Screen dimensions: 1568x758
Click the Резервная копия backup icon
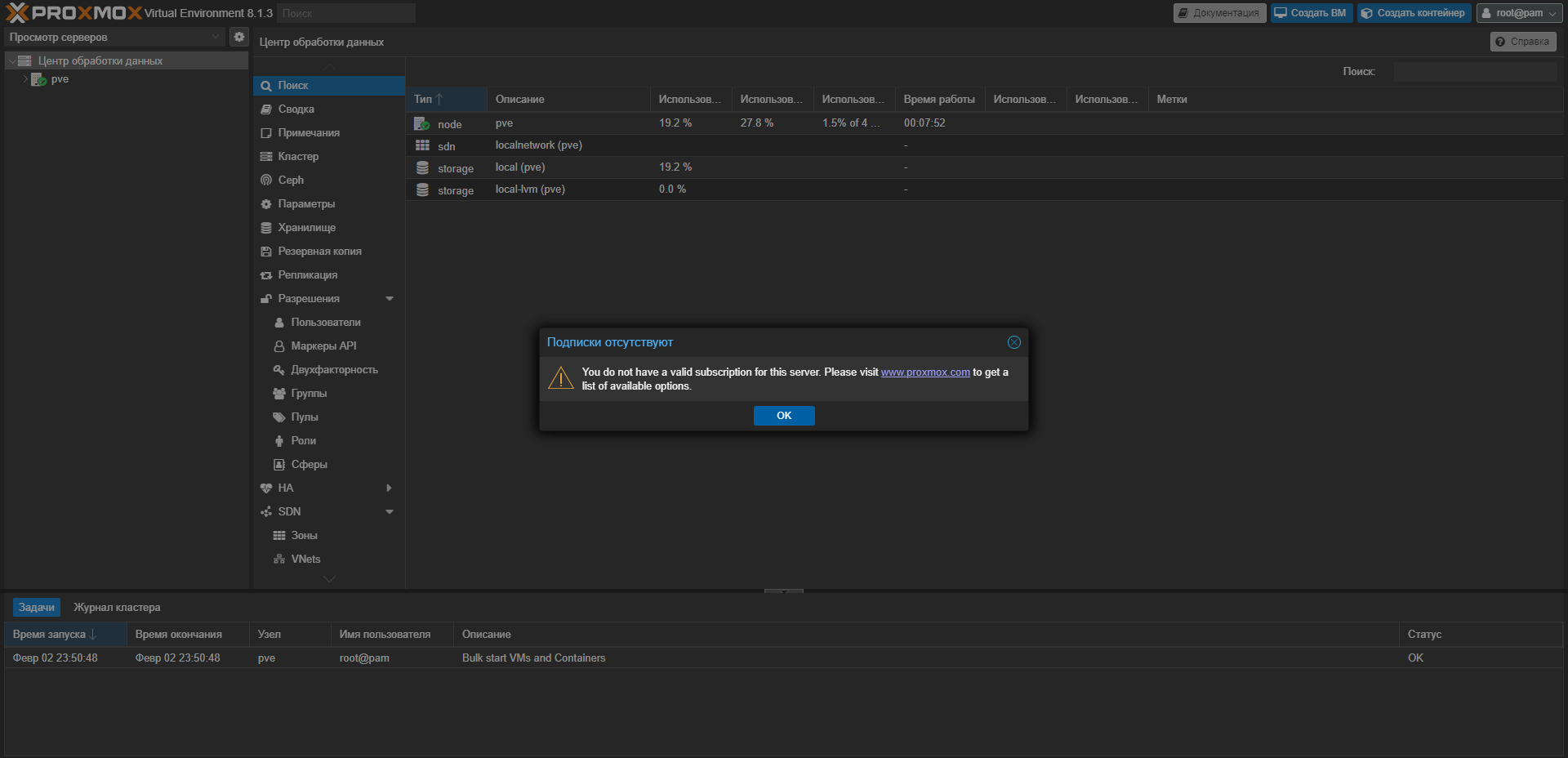[x=266, y=252]
